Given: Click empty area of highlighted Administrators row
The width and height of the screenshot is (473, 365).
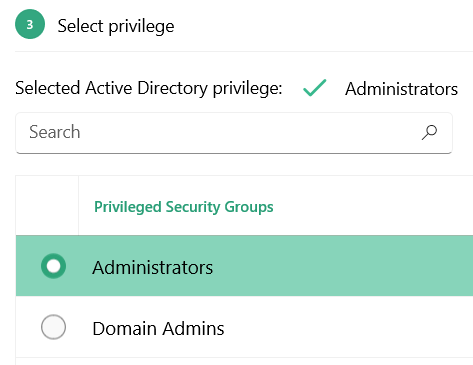Looking at the screenshot, I should pos(343,266).
